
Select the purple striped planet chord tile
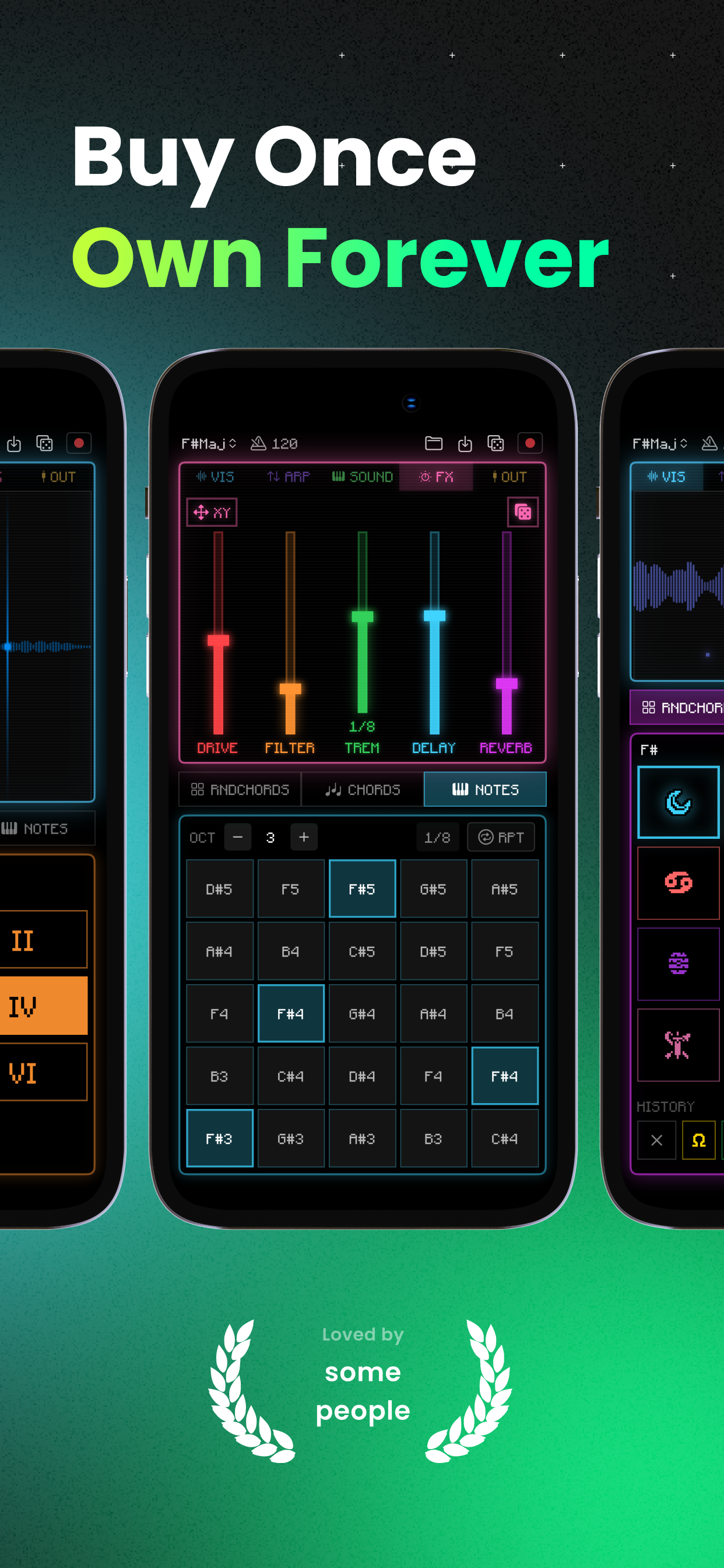tap(679, 964)
